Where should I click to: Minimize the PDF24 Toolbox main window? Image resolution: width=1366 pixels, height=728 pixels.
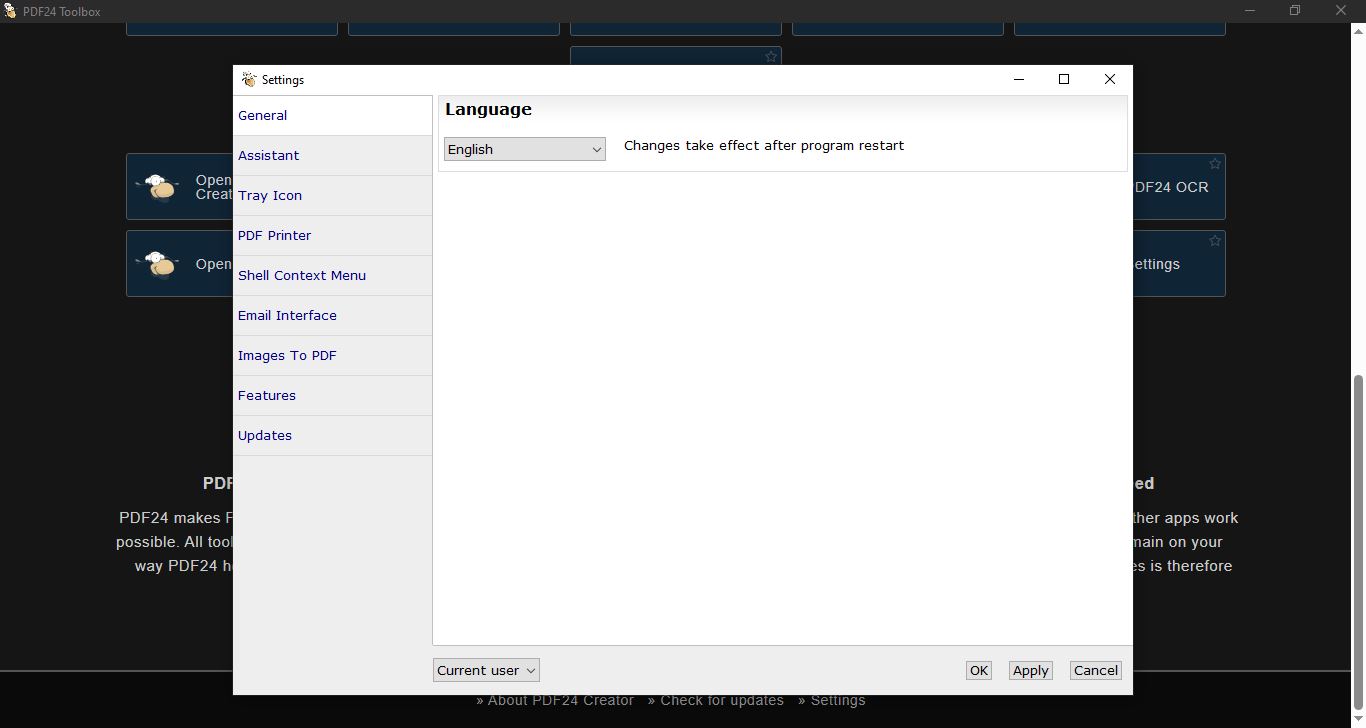pos(1250,11)
